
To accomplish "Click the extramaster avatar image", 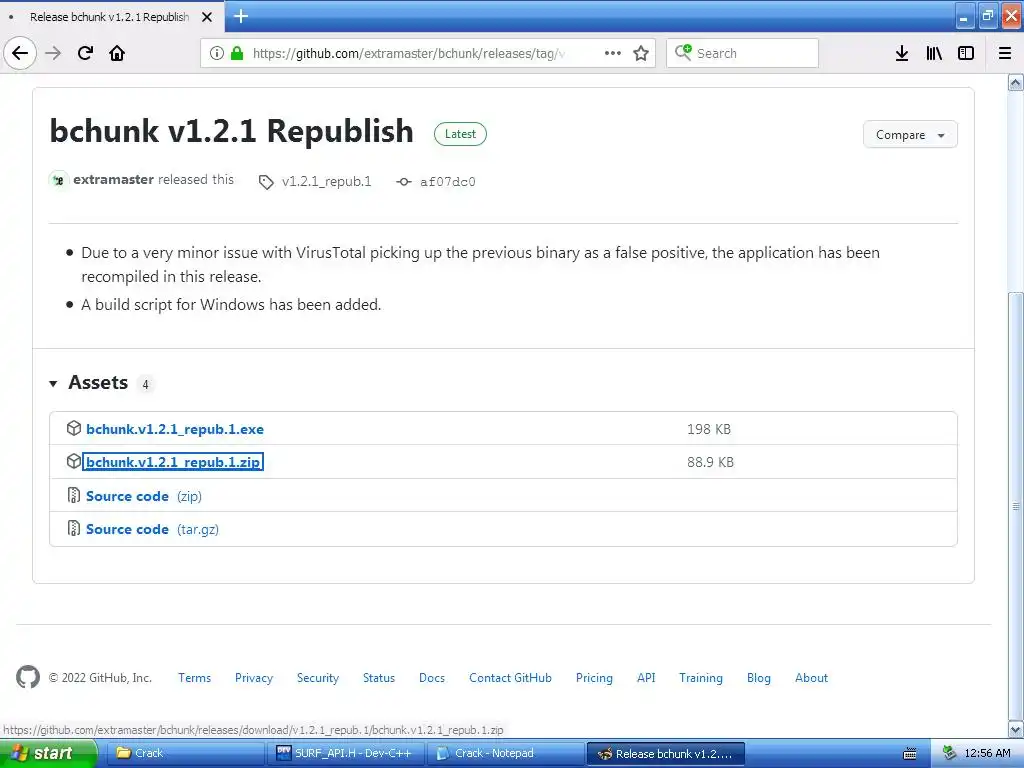I will [58, 180].
